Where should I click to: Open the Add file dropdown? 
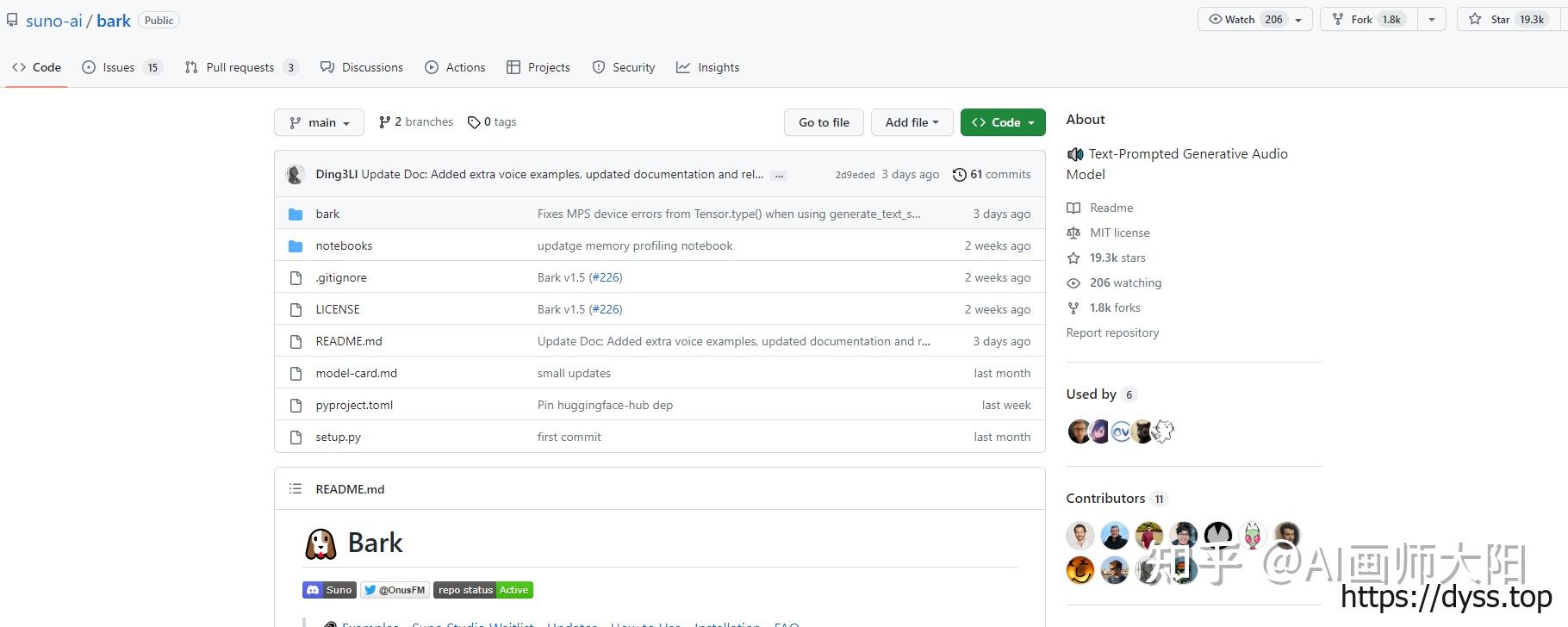pyautogui.click(x=912, y=122)
